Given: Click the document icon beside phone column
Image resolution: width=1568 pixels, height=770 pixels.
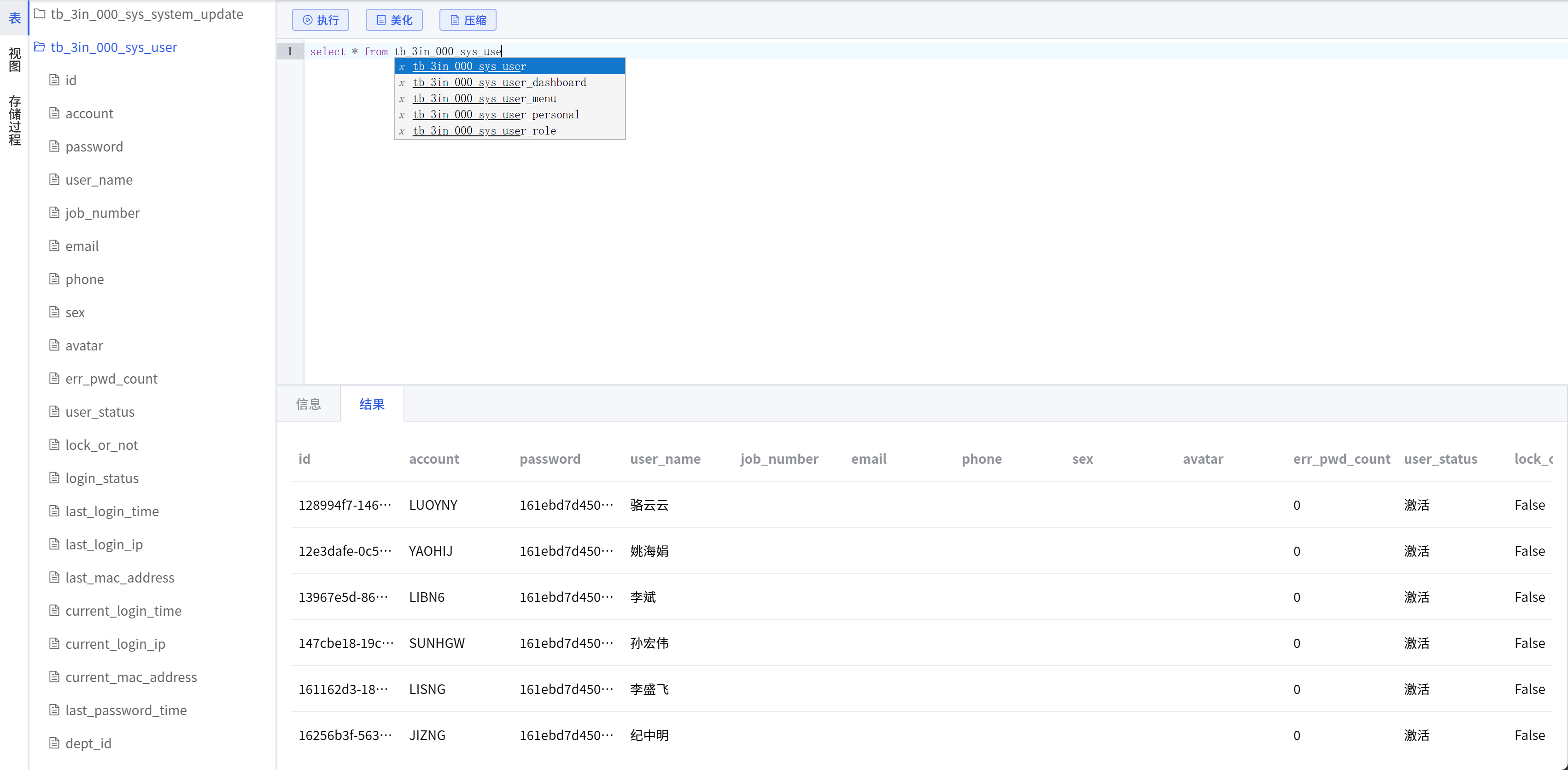Looking at the screenshot, I should click(54, 279).
